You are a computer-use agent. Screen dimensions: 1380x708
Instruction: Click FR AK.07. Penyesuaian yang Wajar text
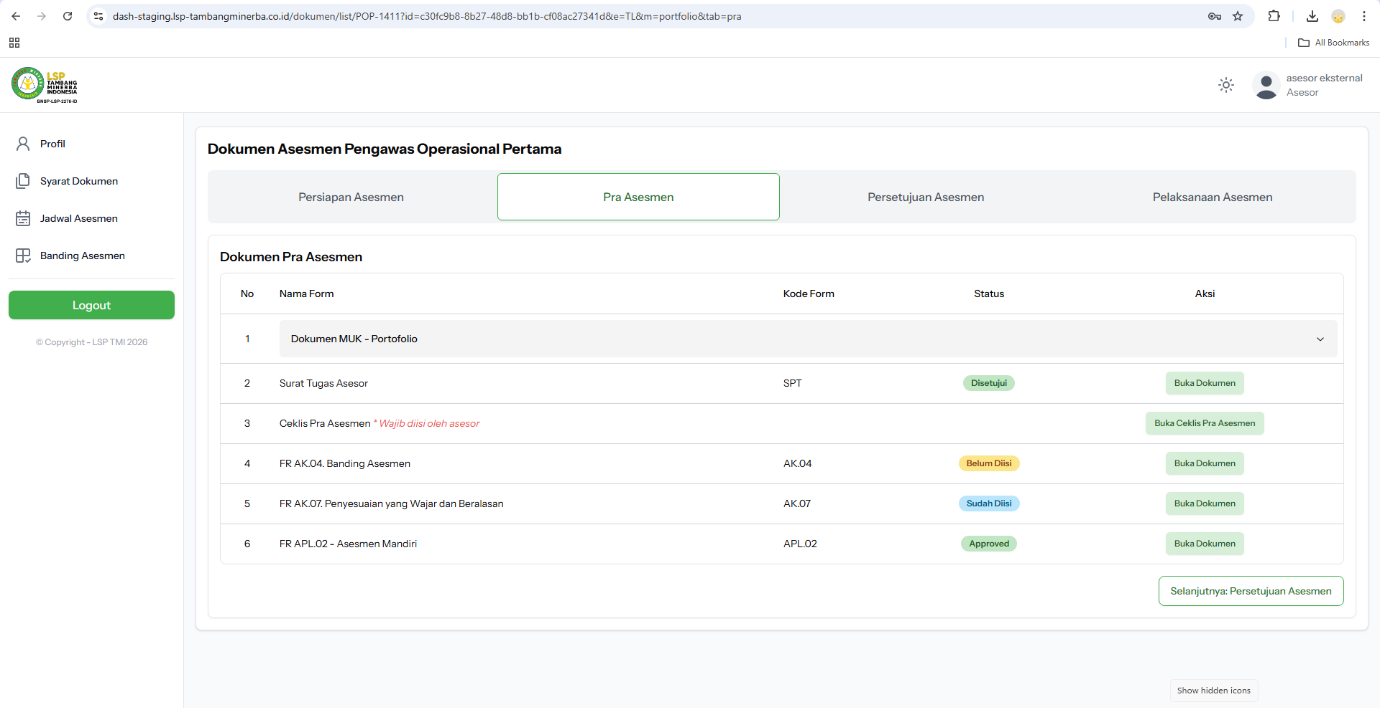(391, 503)
